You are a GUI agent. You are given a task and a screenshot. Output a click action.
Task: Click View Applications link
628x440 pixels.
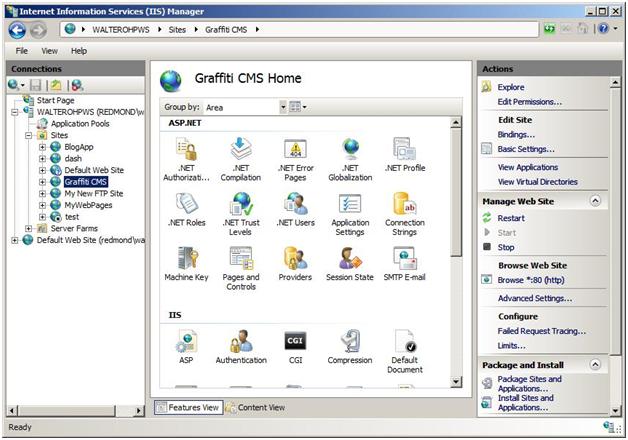tap(528, 167)
